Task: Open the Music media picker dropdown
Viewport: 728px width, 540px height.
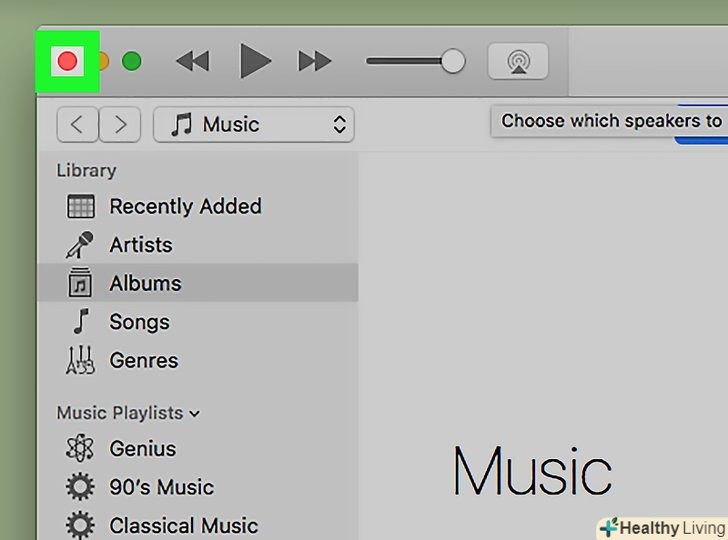Action: pos(254,124)
